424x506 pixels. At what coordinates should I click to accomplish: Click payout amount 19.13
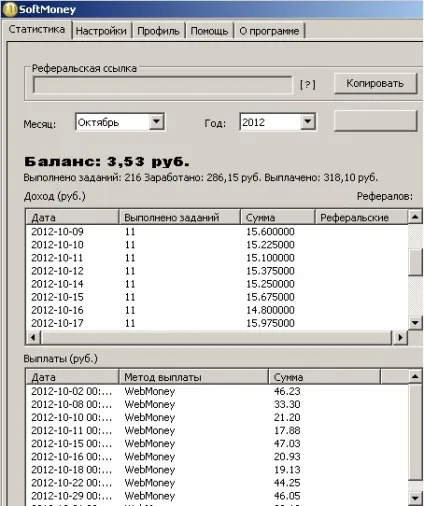click(287, 469)
